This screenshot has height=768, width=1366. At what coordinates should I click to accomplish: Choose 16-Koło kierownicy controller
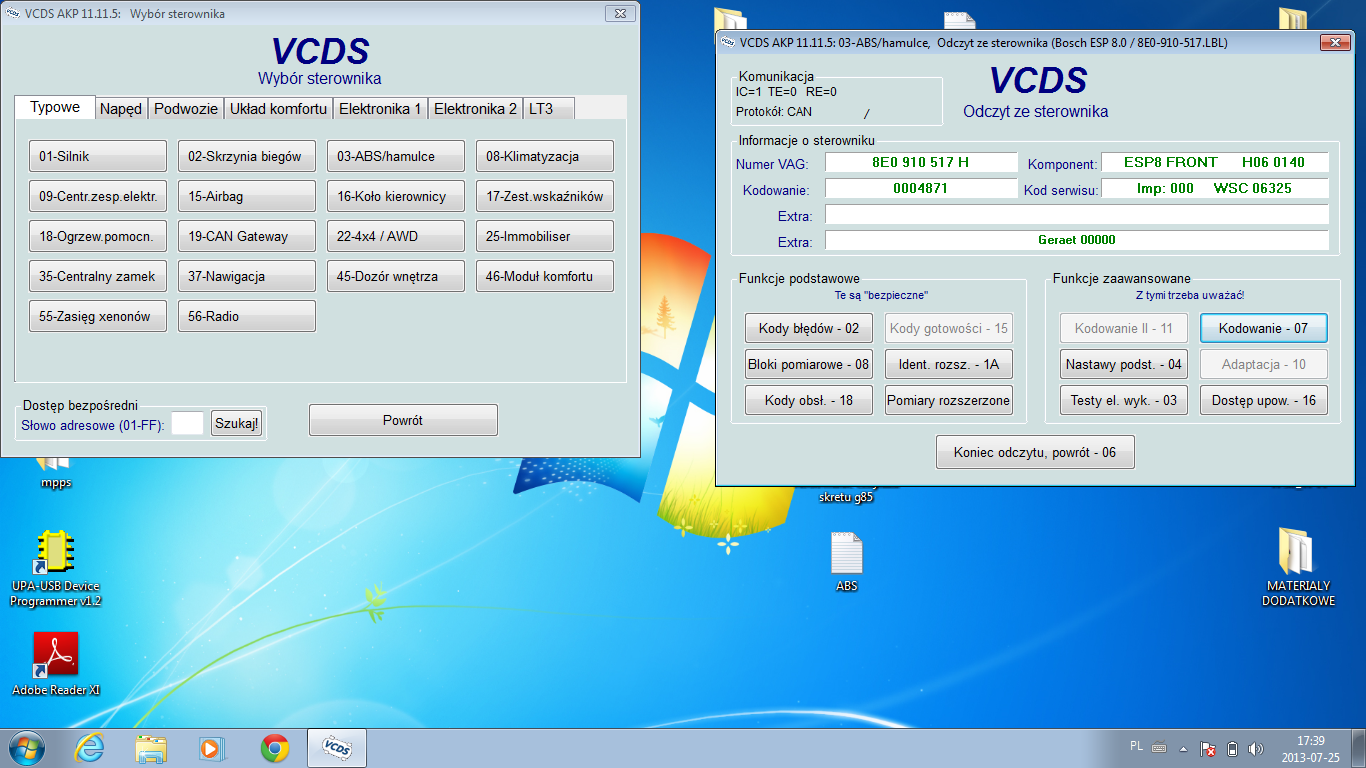click(x=396, y=196)
